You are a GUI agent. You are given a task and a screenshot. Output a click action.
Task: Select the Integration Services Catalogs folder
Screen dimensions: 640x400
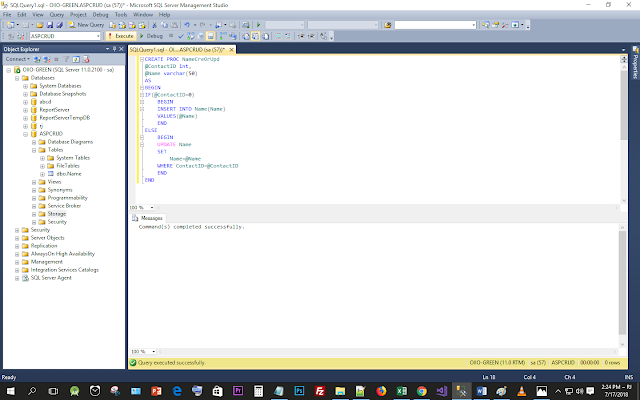tap(64, 270)
